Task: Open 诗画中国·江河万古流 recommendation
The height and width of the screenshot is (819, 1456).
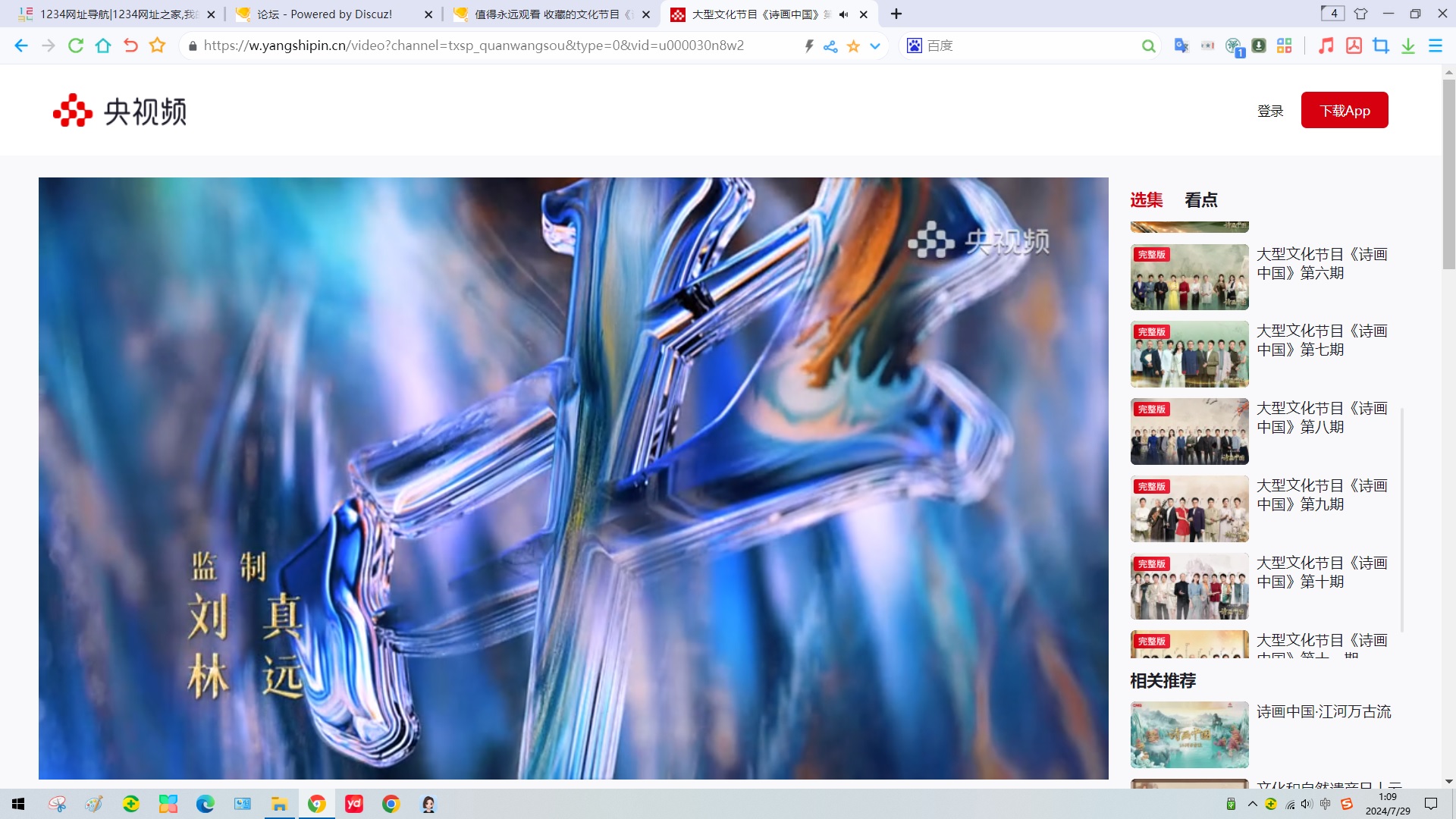Action: pyautogui.click(x=1323, y=711)
